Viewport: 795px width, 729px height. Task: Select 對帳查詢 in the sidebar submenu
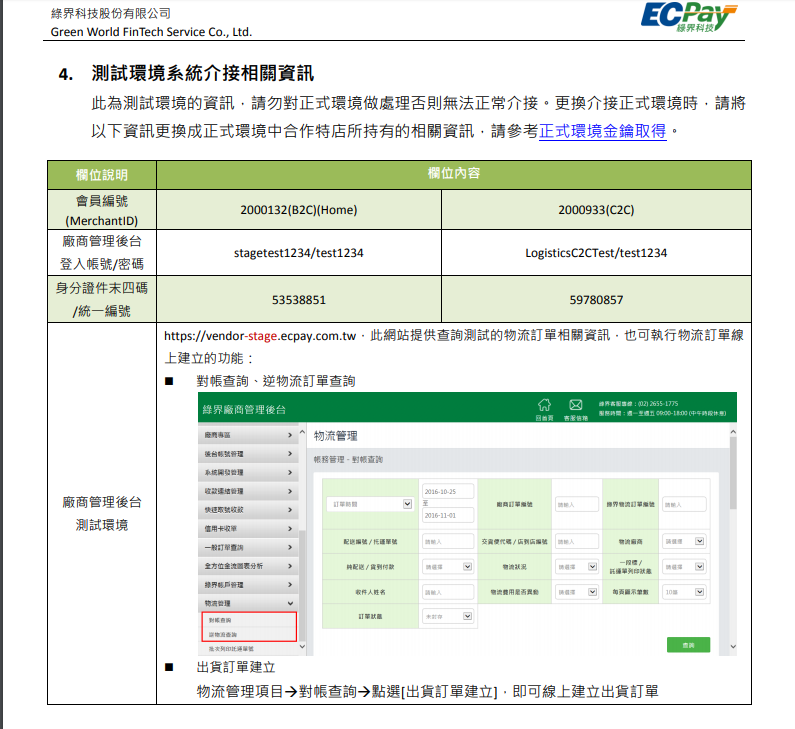tap(220, 621)
